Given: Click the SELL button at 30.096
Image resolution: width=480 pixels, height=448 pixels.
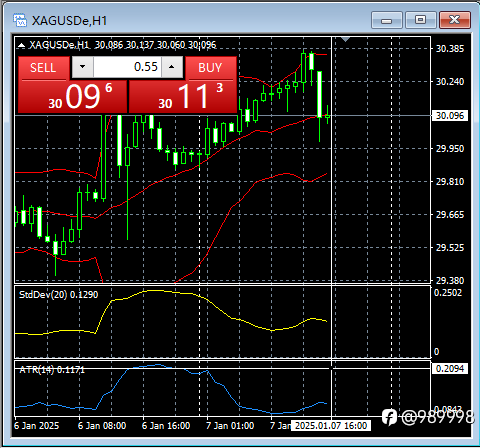Looking at the screenshot, I should [x=73, y=85].
